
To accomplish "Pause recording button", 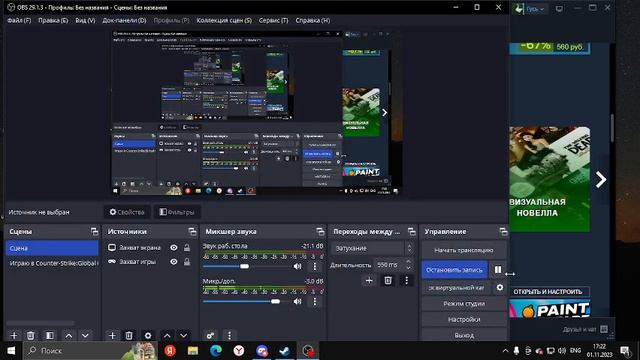I will (498, 270).
